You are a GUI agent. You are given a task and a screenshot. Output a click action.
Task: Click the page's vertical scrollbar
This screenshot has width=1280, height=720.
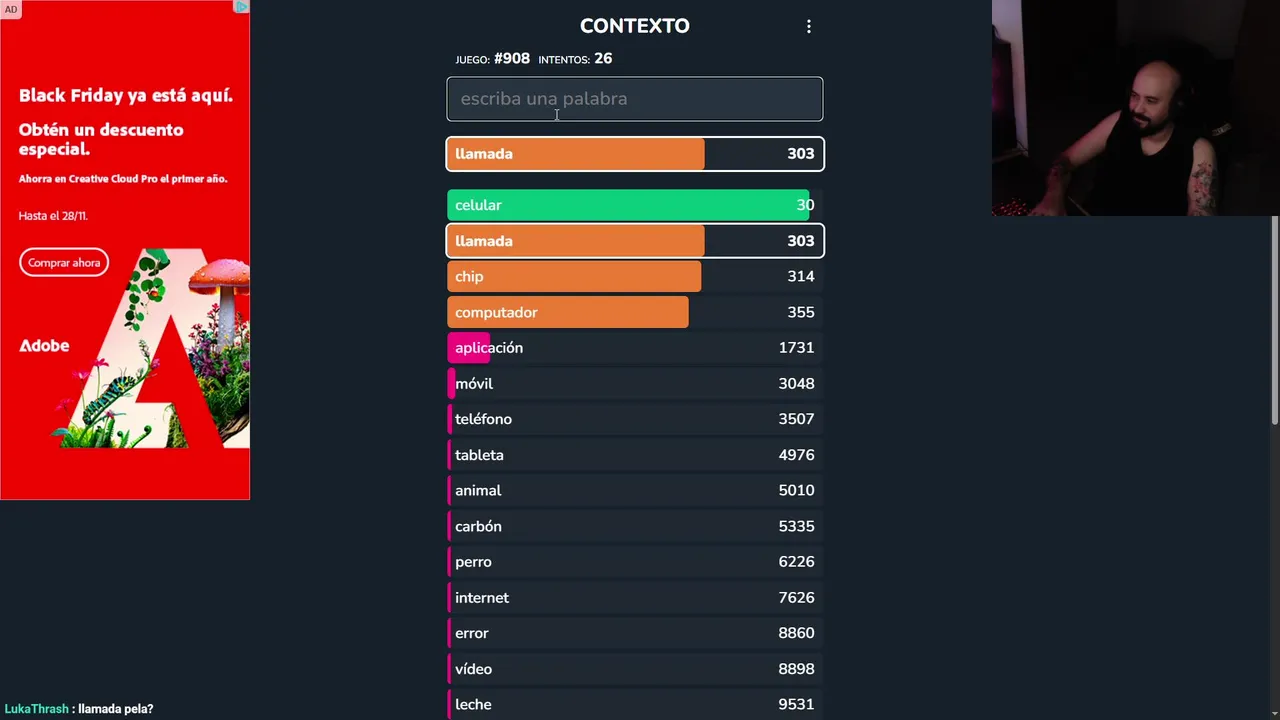click(1274, 320)
